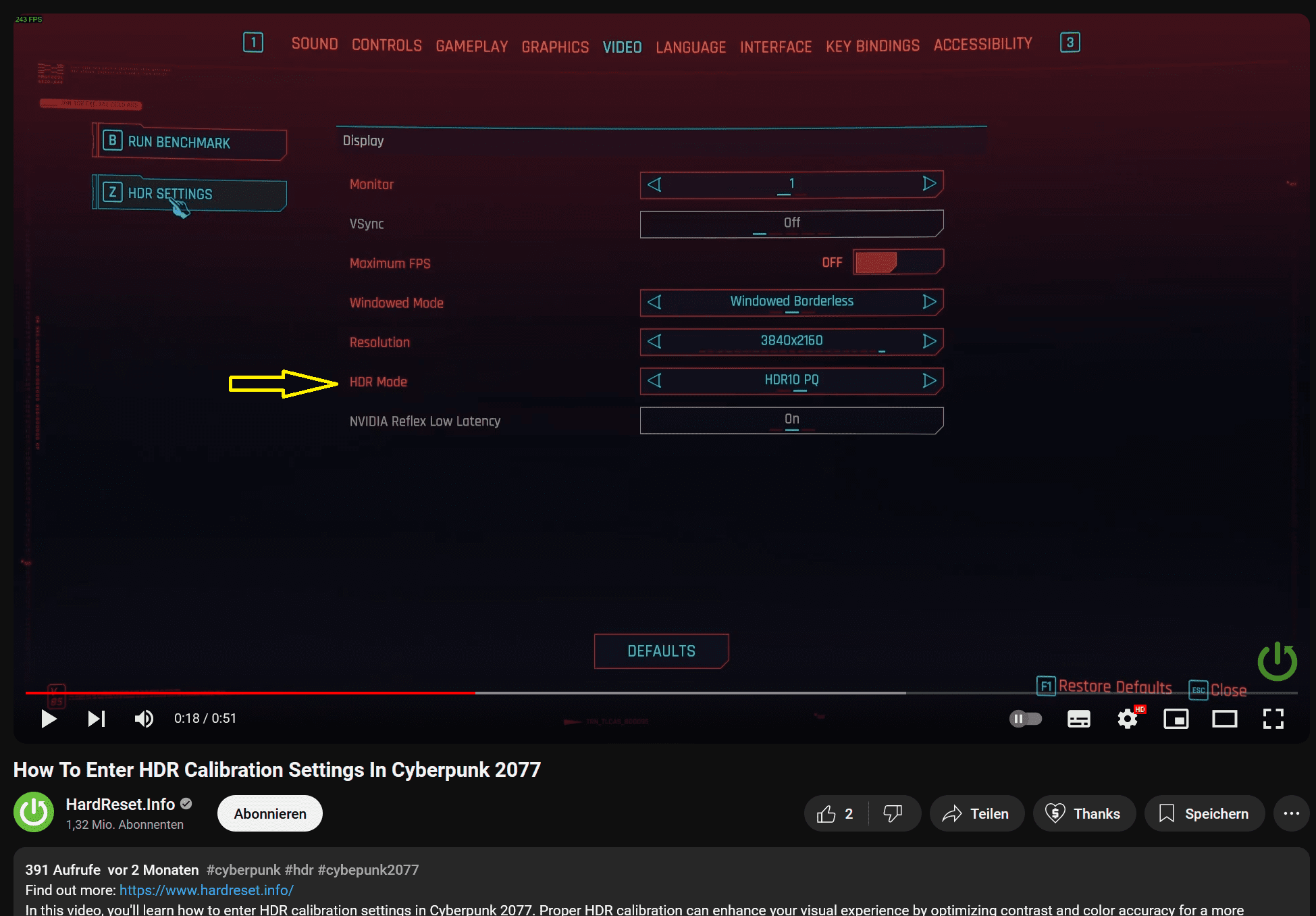Click the #cyberpunk hashtag

243,870
